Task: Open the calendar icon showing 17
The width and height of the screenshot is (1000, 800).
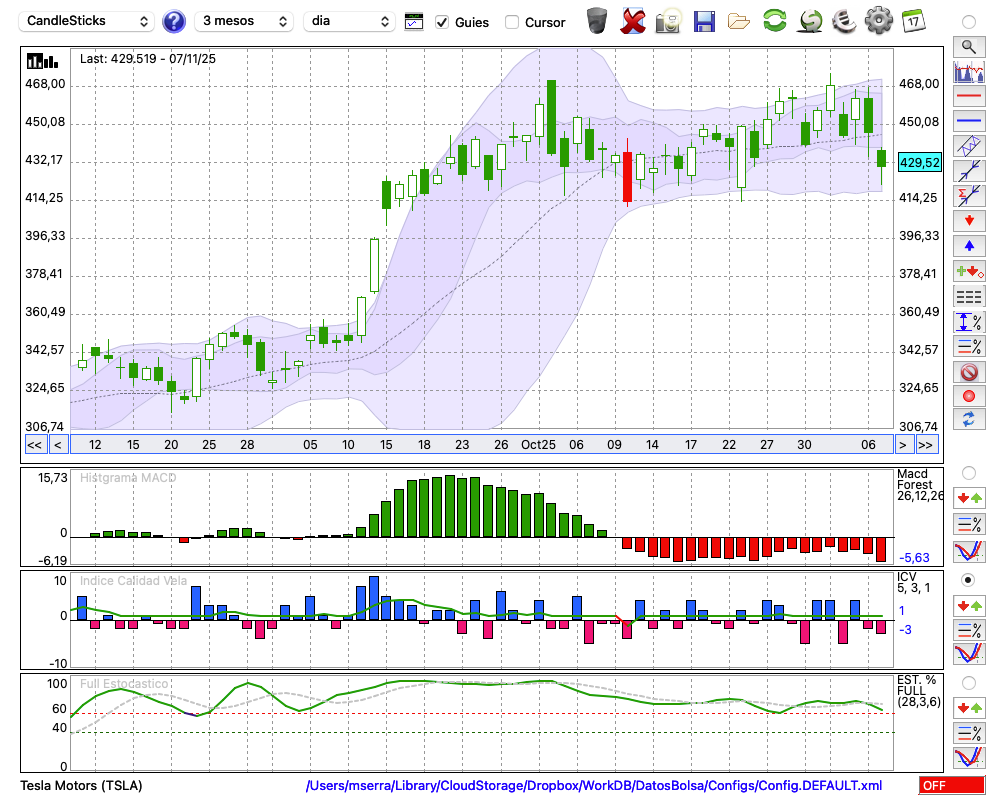Action: click(x=913, y=21)
